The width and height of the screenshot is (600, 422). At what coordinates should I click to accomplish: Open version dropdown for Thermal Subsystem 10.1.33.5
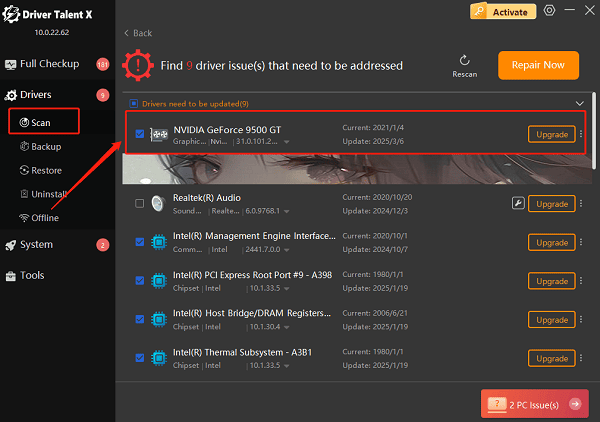click(x=287, y=366)
